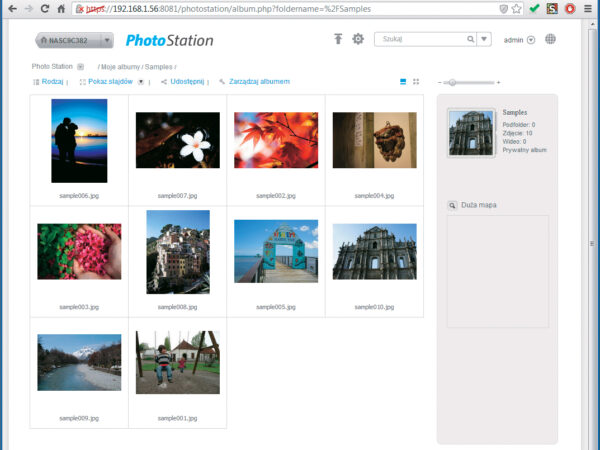
Task: Bookmark the page with the star icon
Action: pos(516,8)
